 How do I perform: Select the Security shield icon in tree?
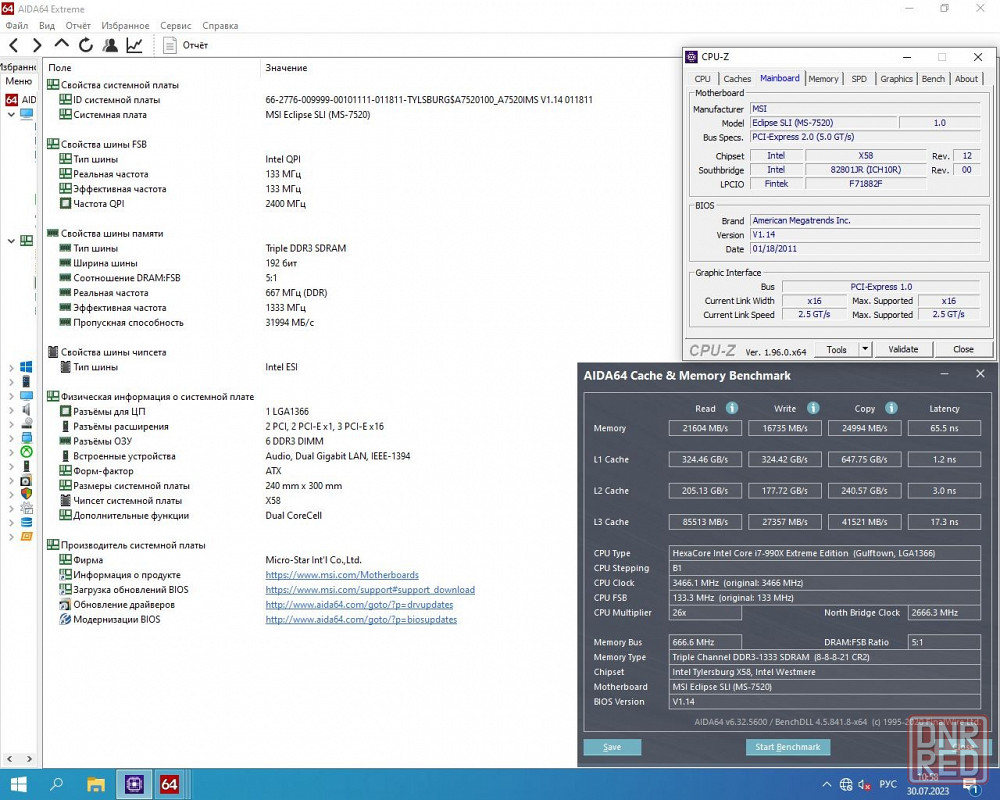click(26, 494)
